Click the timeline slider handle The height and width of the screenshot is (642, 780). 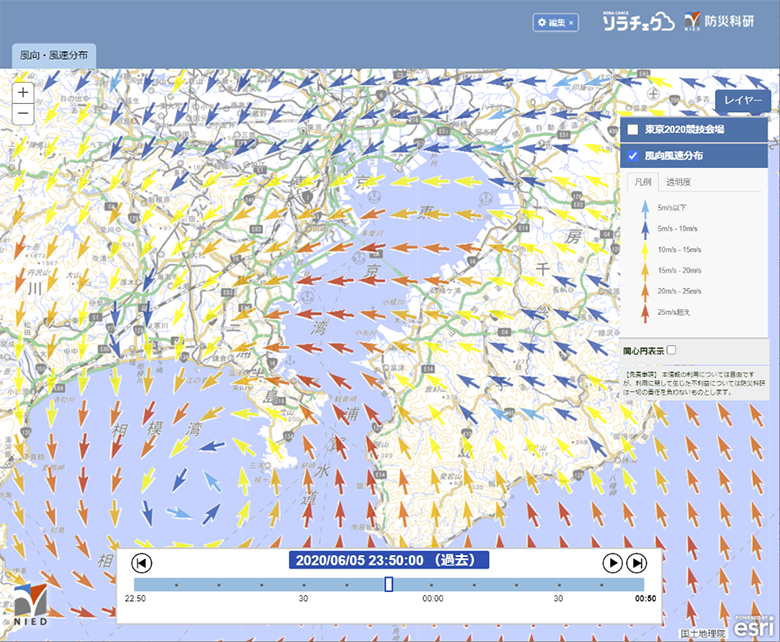(x=389, y=584)
